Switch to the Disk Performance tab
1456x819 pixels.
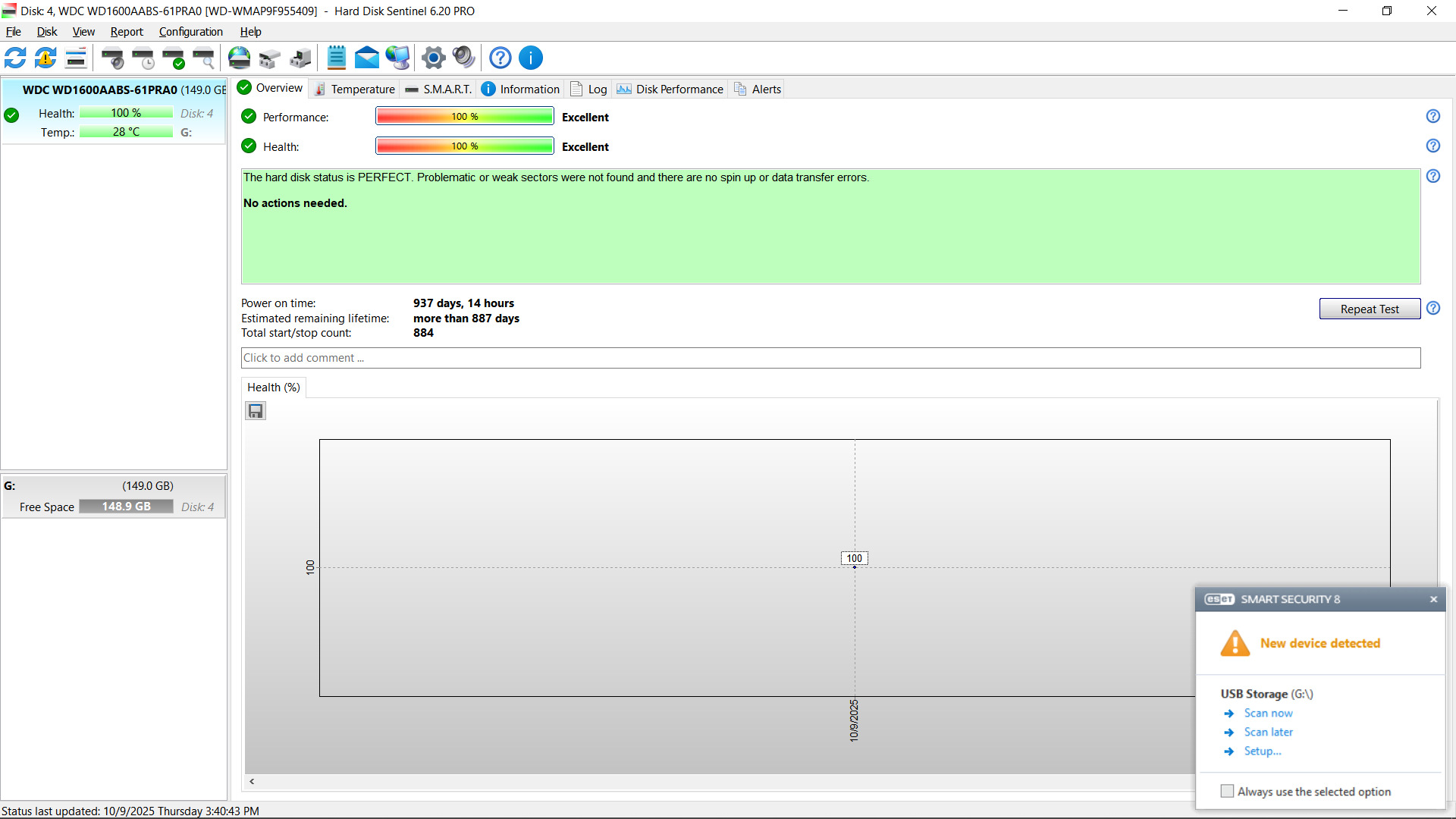pos(670,89)
